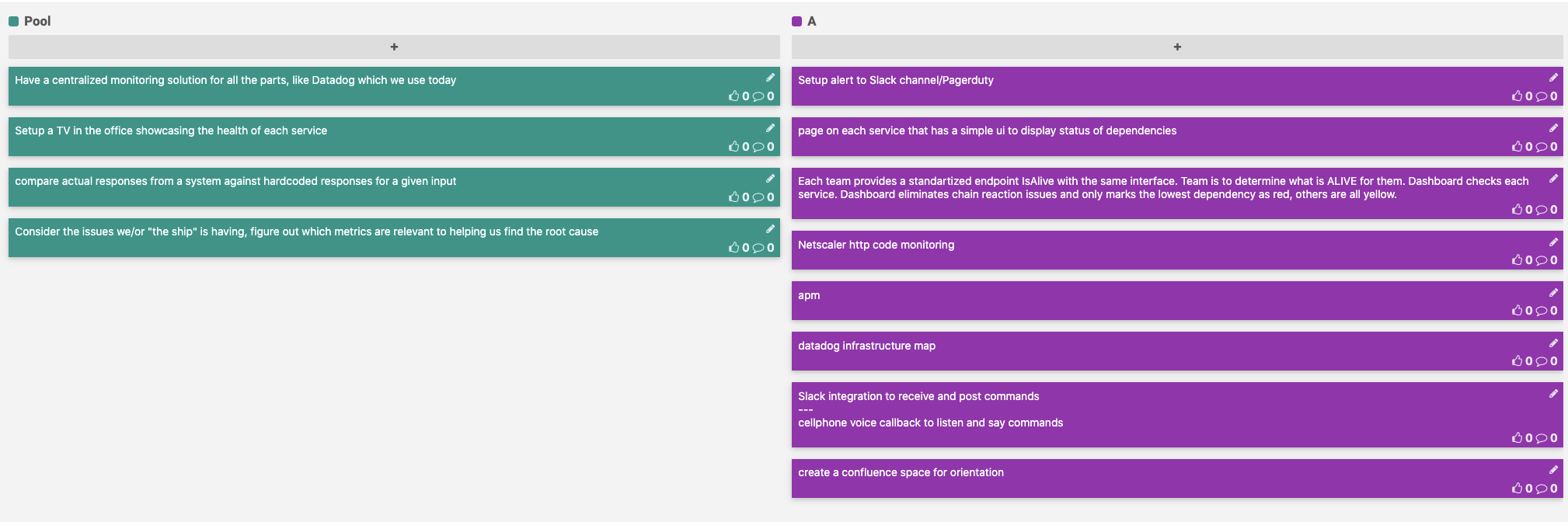Open the IsAlive standardized endpoint card
Image resolution: width=1568 pixels, height=522 pixels.
click(x=1162, y=188)
